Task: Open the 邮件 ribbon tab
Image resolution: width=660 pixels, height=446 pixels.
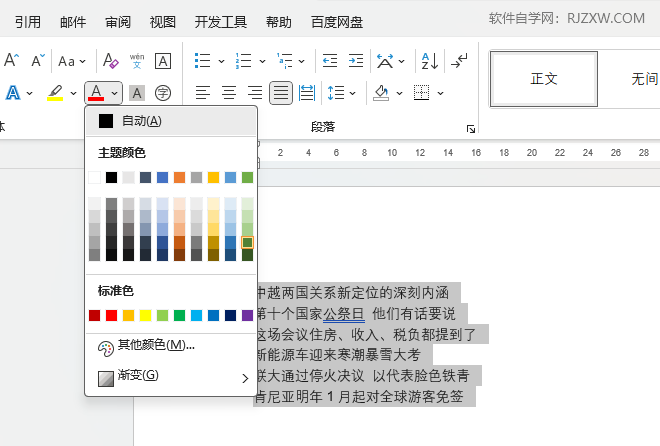Action: click(x=73, y=22)
